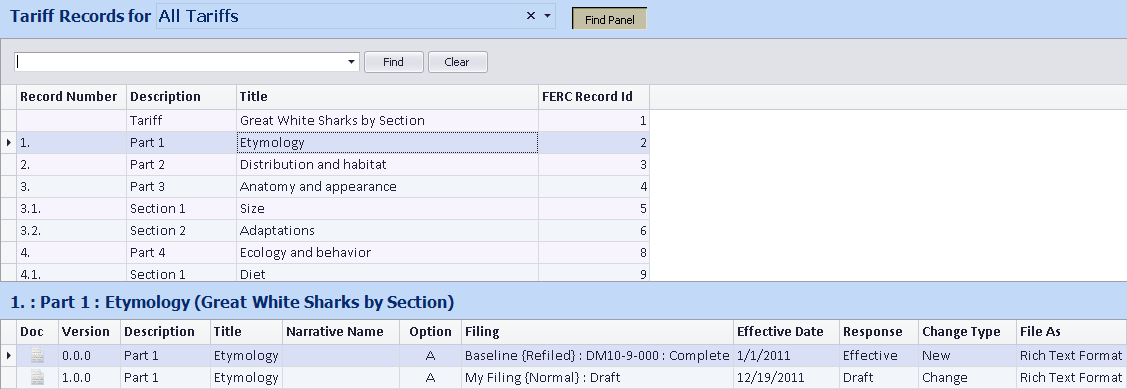The image size is (1127, 389).
Task: Click the Baseline {Refiled} filing cell
Action: [x=597, y=355]
